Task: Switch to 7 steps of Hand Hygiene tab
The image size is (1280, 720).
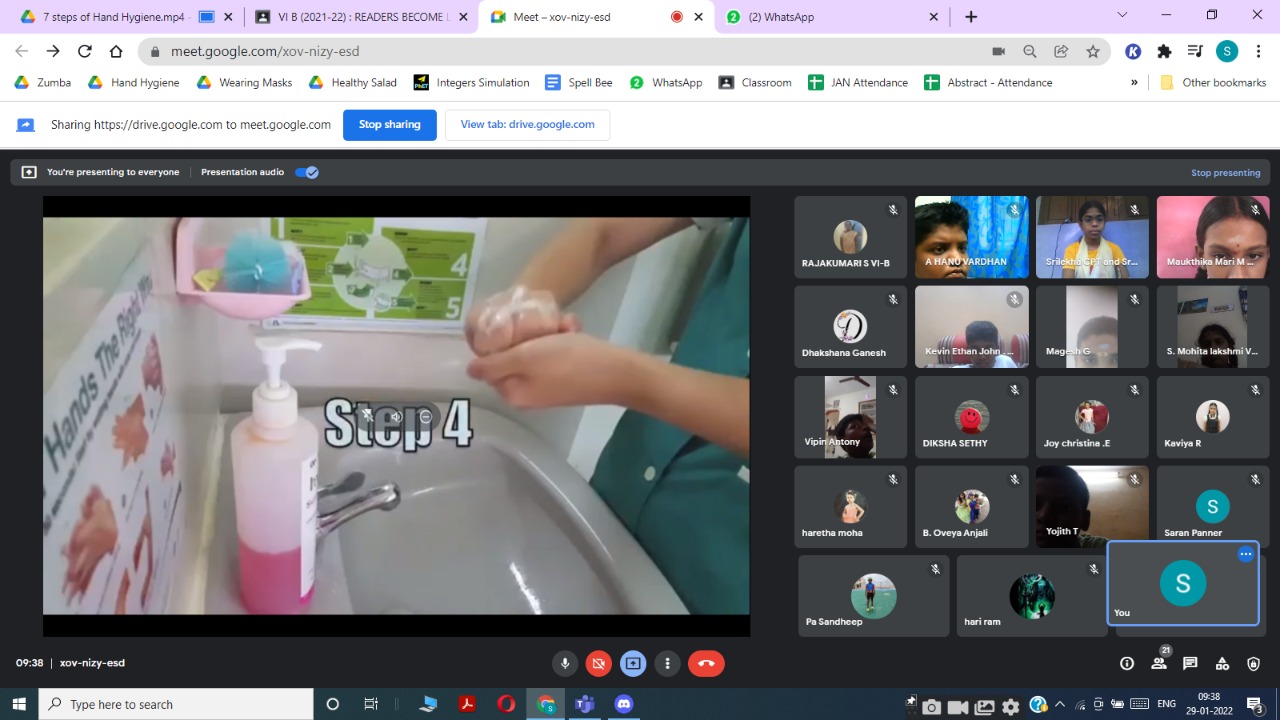Action: click(112, 17)
